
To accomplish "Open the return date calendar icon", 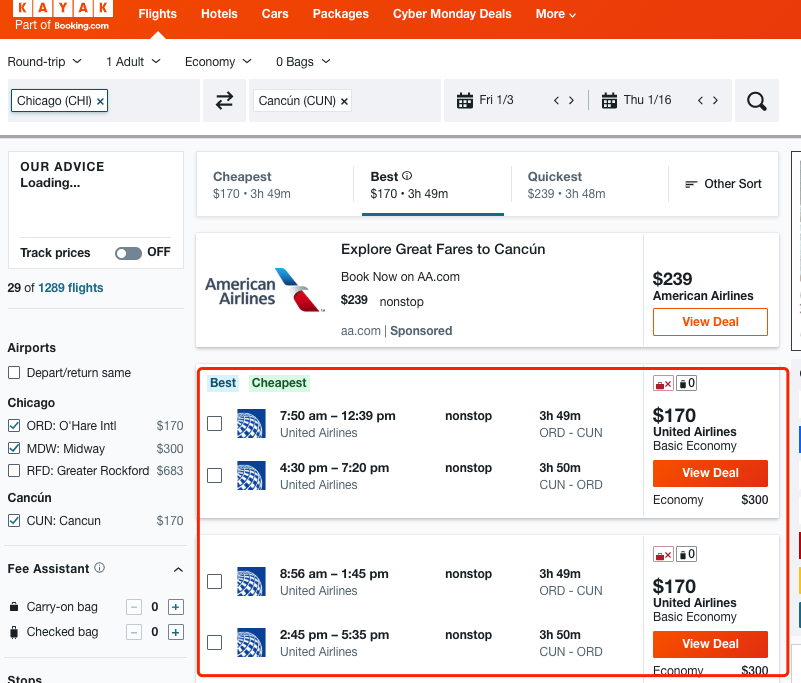I will (x=609, y=101).
